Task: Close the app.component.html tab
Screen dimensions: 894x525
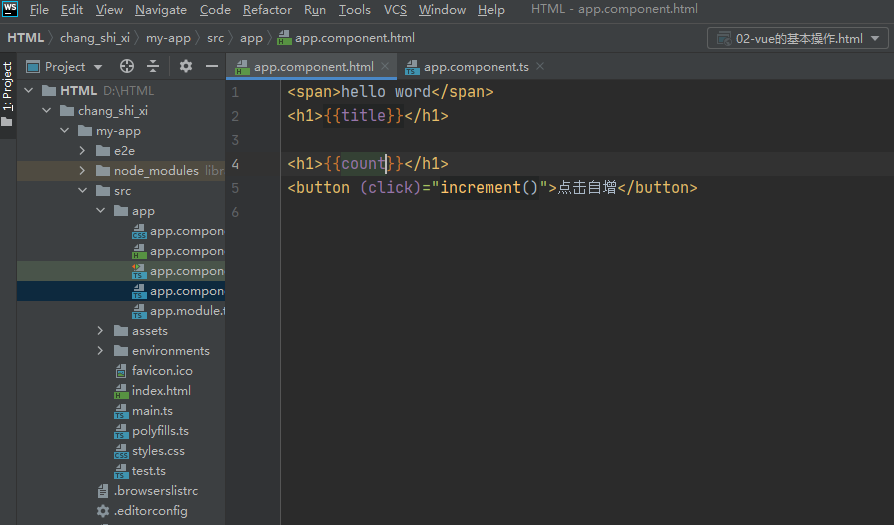Action: click(x=385, y=67)
